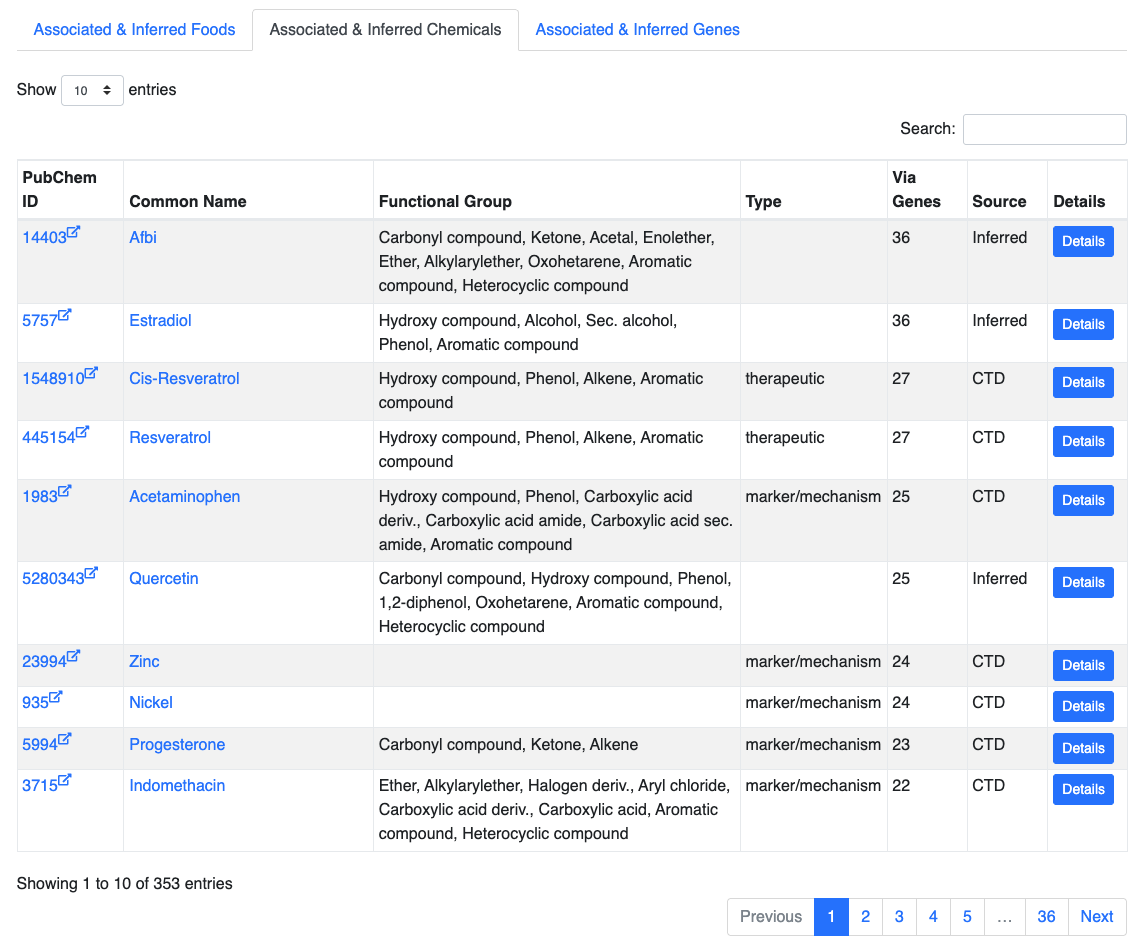Sort table by Functional Group column
This screenshot has height=944, width=1148.
point(556,190)
